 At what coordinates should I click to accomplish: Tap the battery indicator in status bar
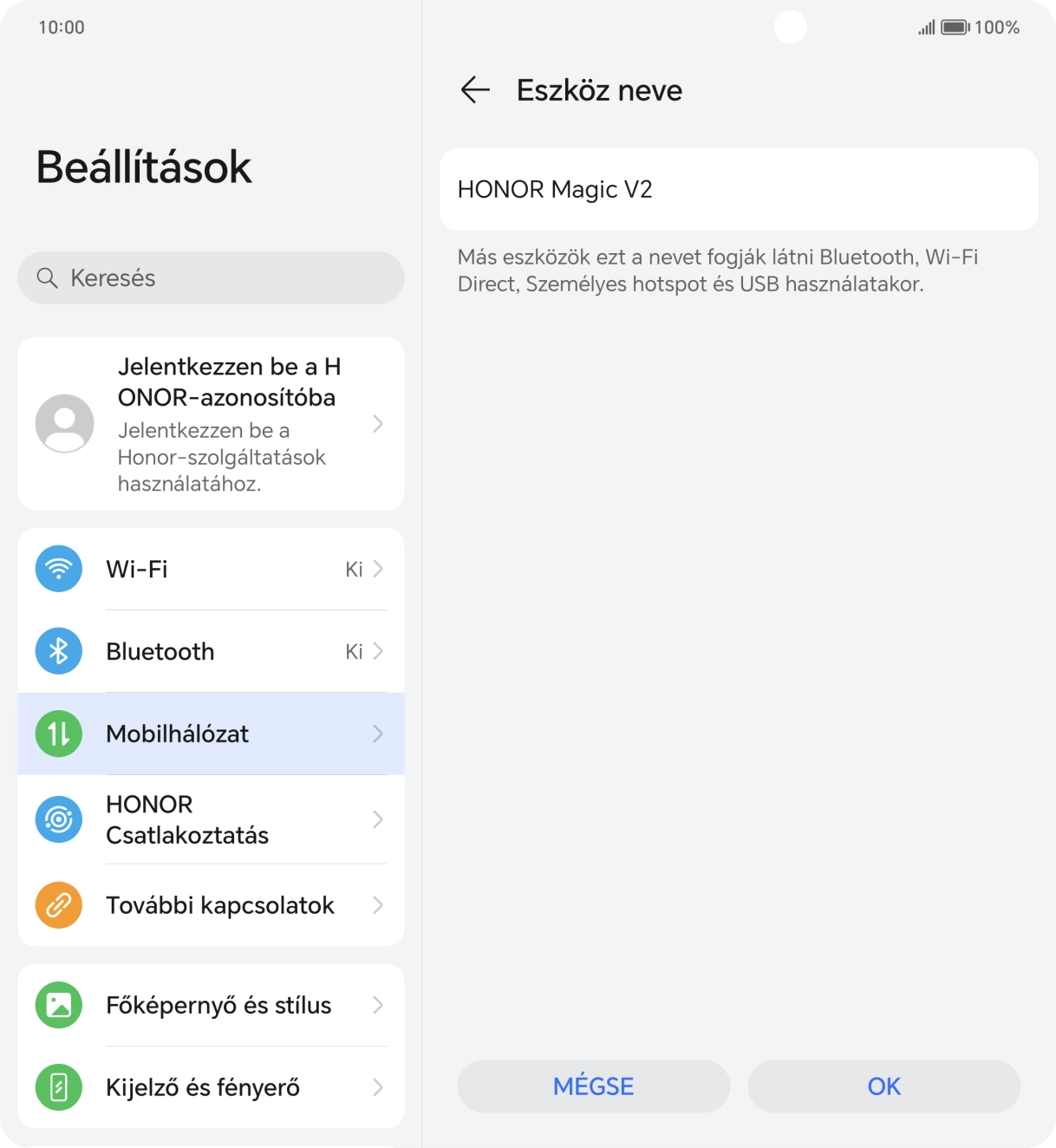coord(955,28)
